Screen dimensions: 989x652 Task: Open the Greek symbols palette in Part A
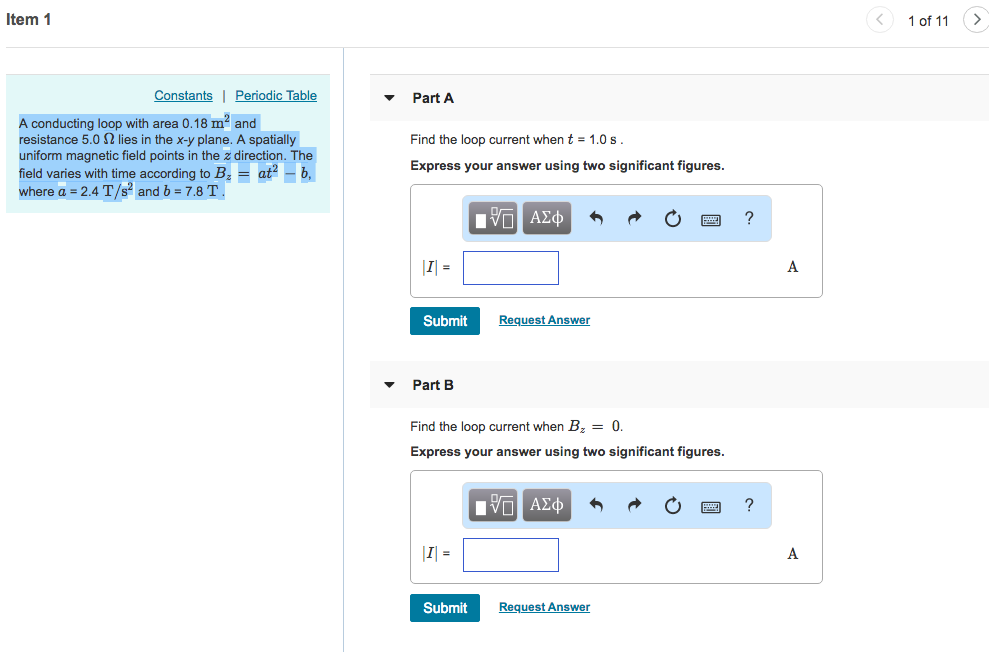[546, 218]
